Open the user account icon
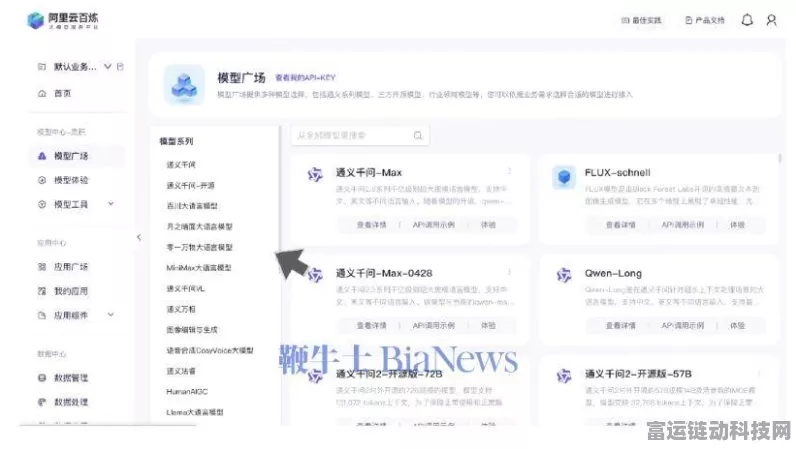Screen dimensions: 796x449 pyautogui.click(x=771, y=20)
